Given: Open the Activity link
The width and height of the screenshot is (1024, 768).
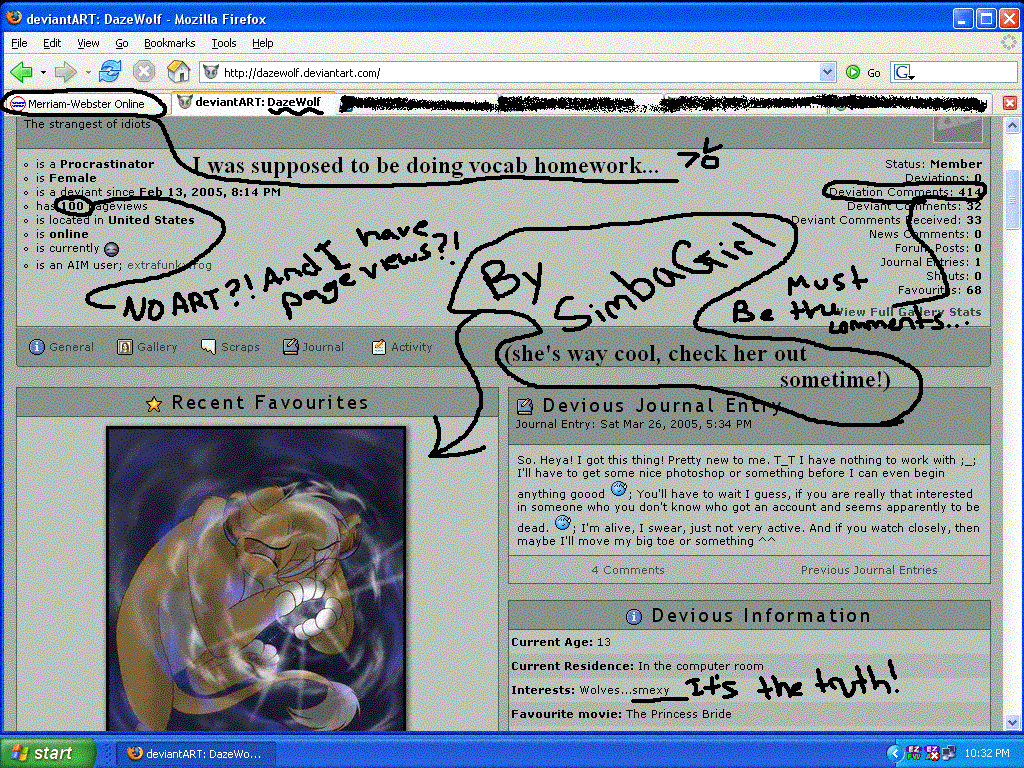Looking at the screenshot, I should [x=411, y=347].
